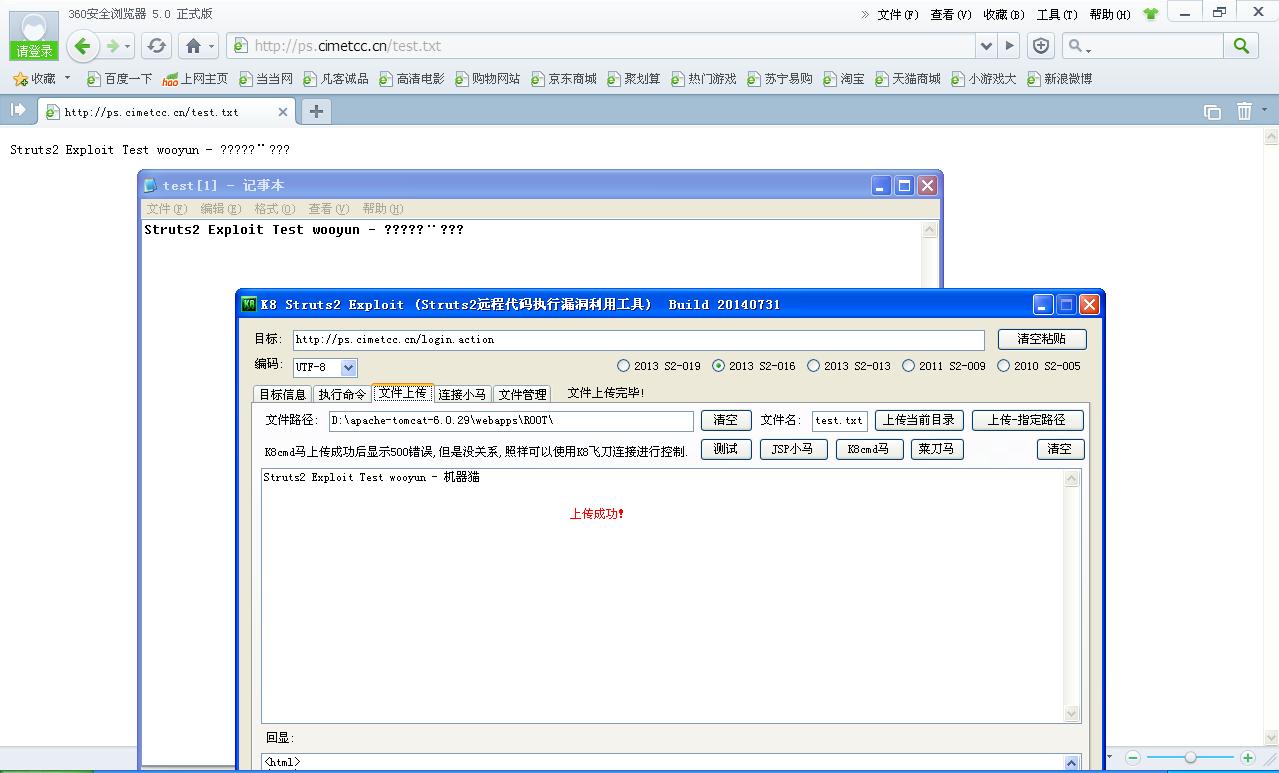This screenshot has height=773, width=1279.
Task: Click the JSP小马 button
Action: click(794, 449)
